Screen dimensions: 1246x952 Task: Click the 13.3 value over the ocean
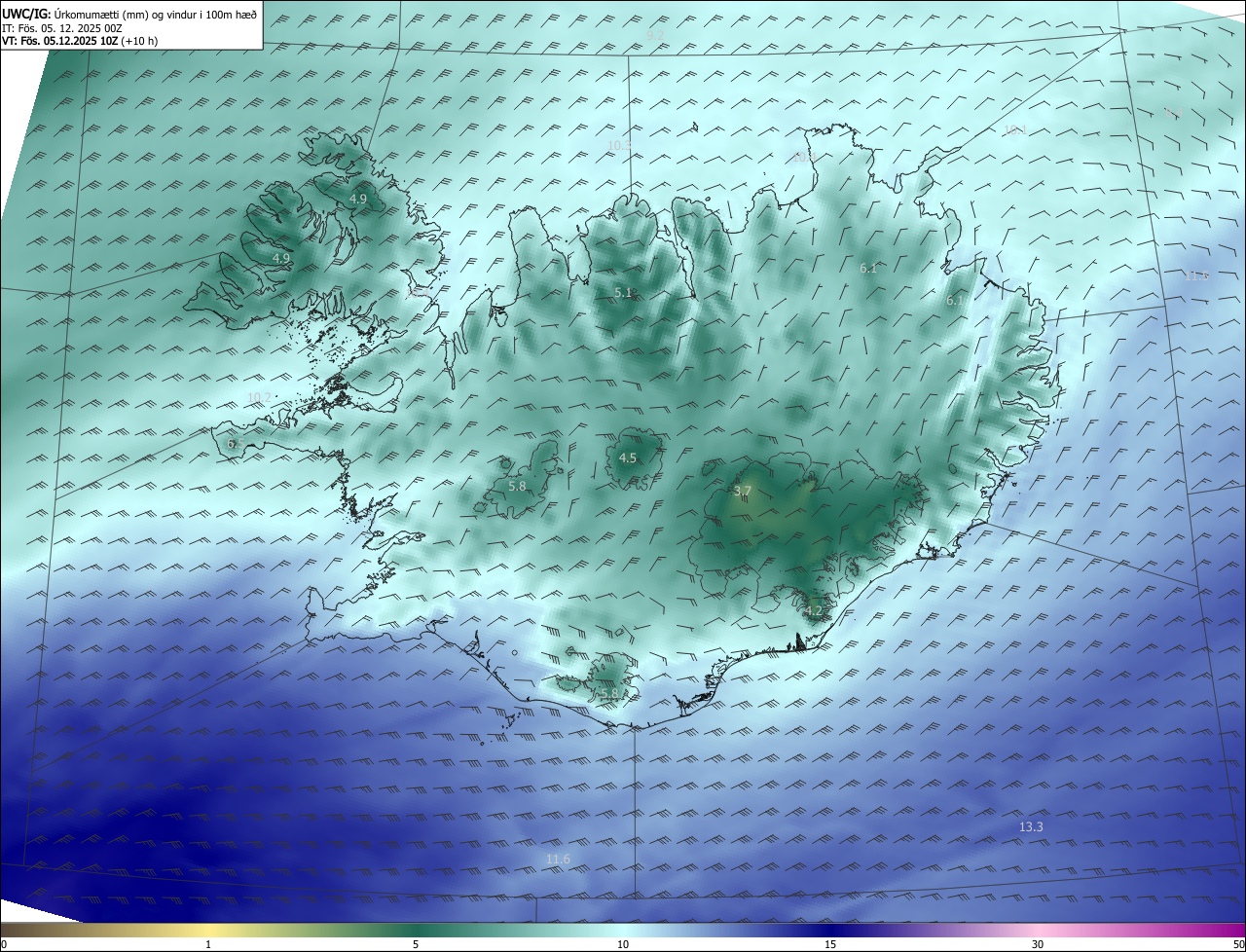coord(1031,827)
